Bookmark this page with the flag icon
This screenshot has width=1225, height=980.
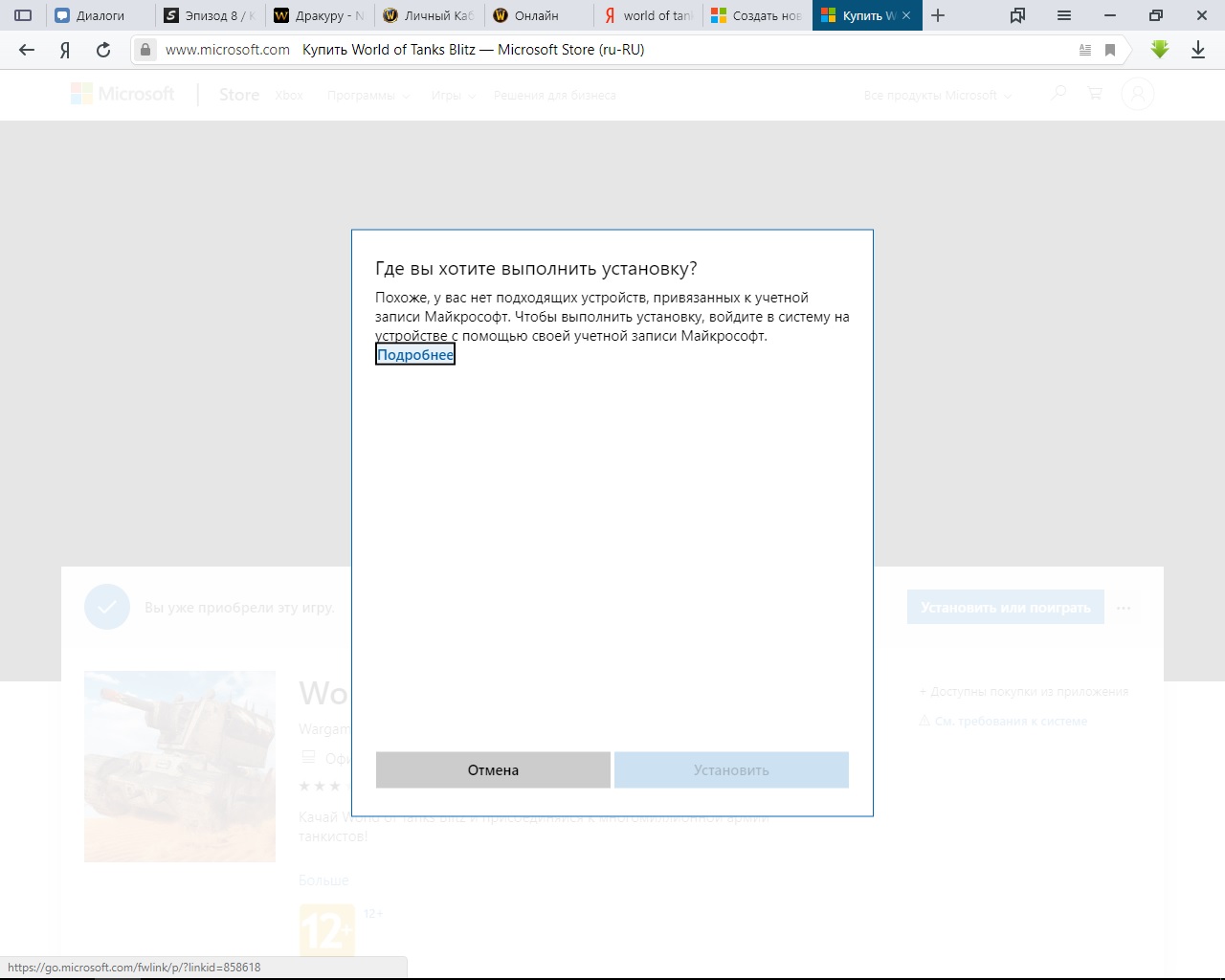(1110, 50)
